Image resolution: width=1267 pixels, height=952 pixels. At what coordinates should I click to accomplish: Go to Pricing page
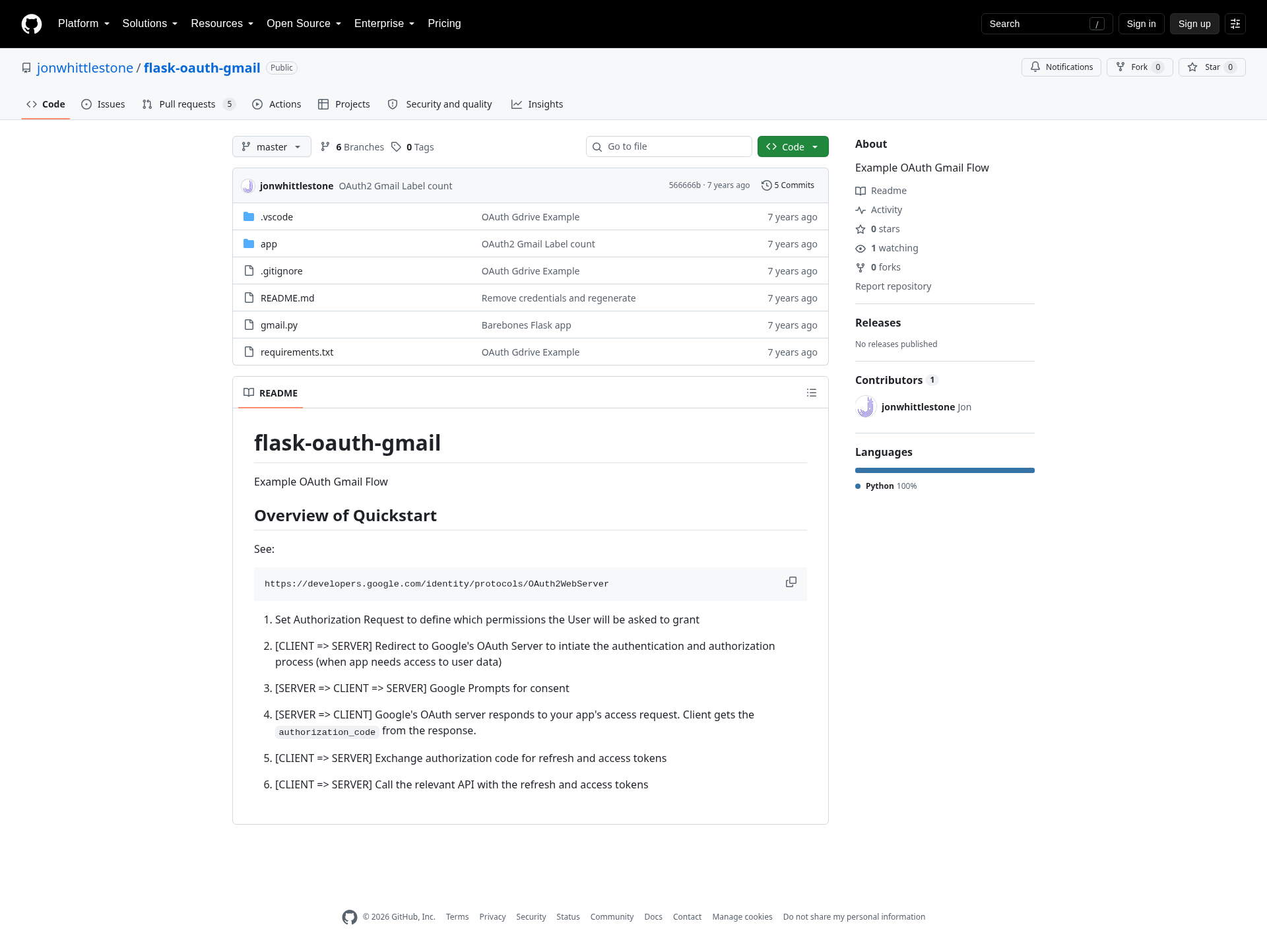pos(444,24)
